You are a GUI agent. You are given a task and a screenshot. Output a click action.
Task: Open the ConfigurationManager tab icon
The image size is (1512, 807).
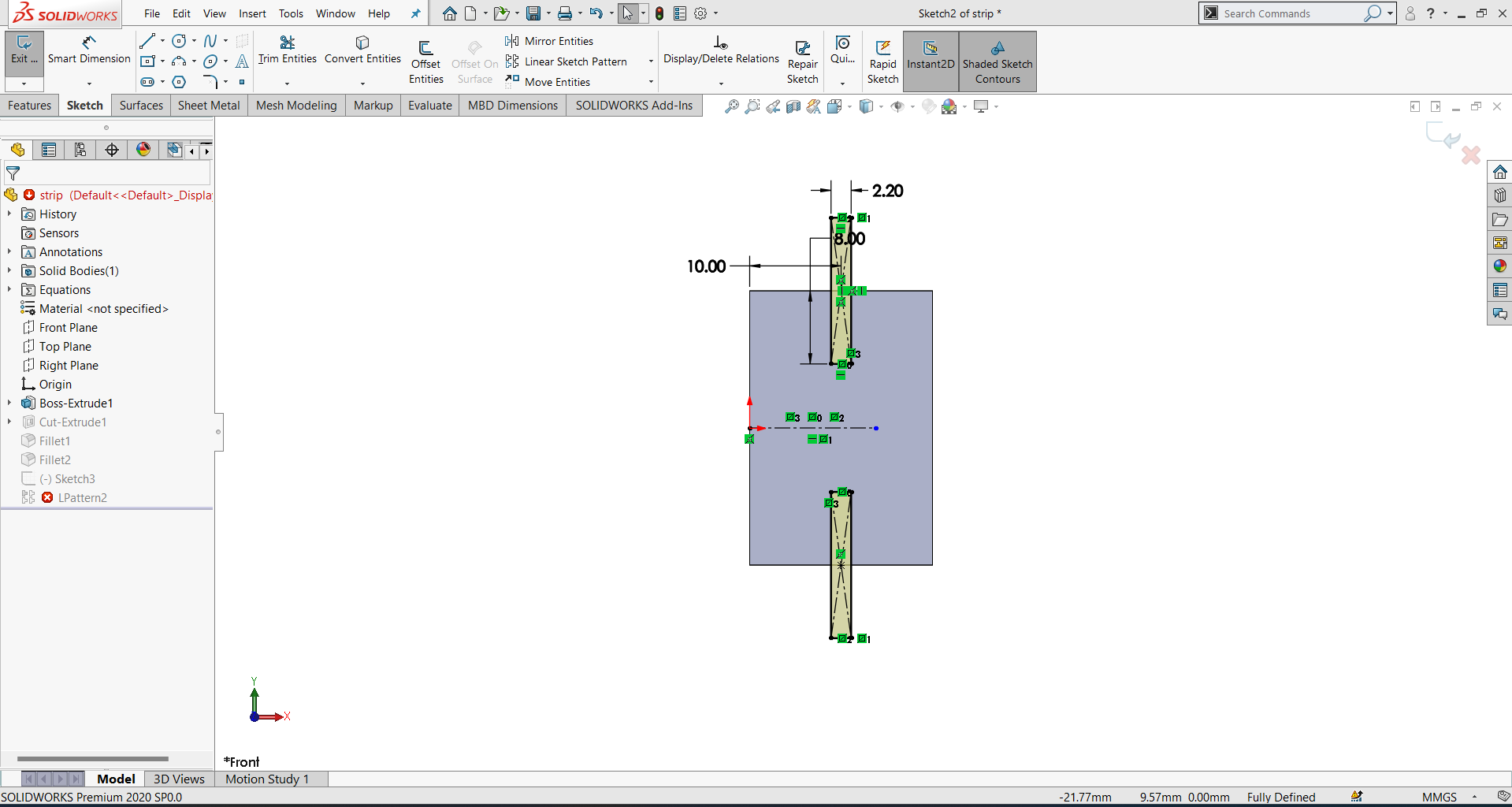pos(80,150)
